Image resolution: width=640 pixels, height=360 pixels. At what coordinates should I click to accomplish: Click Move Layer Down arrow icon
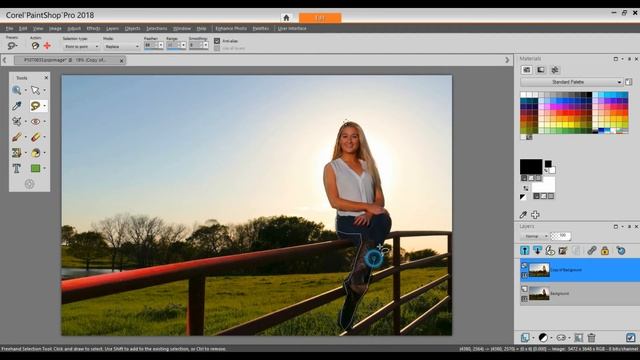click(x=537, y=250)
